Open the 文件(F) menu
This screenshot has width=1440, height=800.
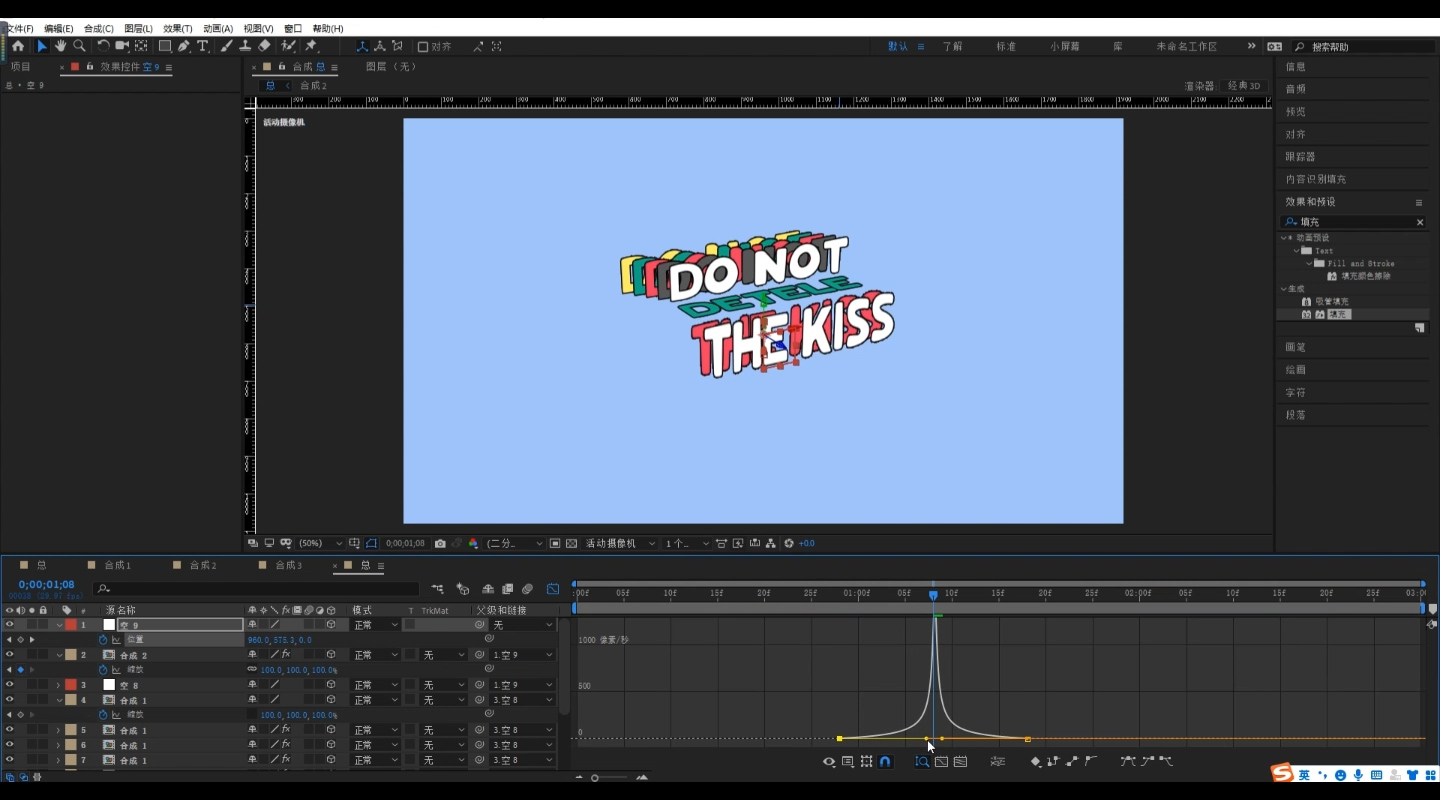pos(19,29)
